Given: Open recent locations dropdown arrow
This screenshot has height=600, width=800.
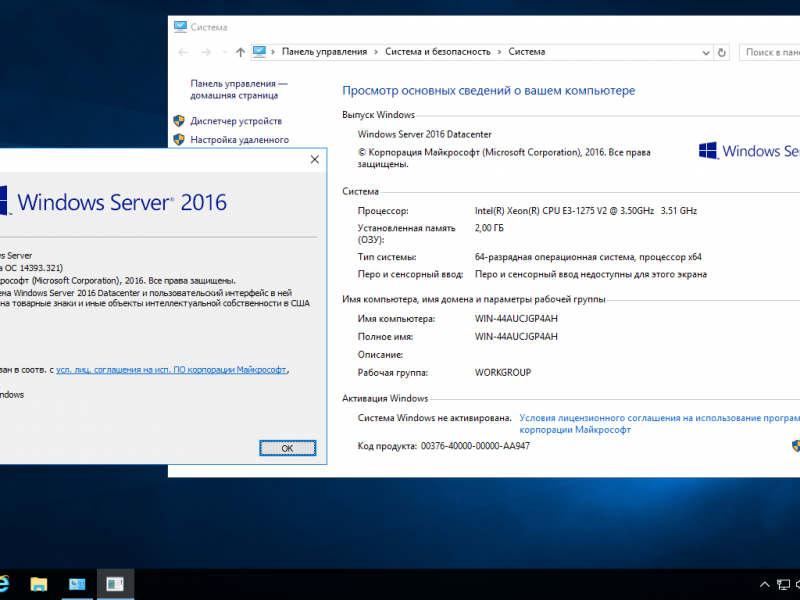Looking at the screenshot, I should 224,52.
